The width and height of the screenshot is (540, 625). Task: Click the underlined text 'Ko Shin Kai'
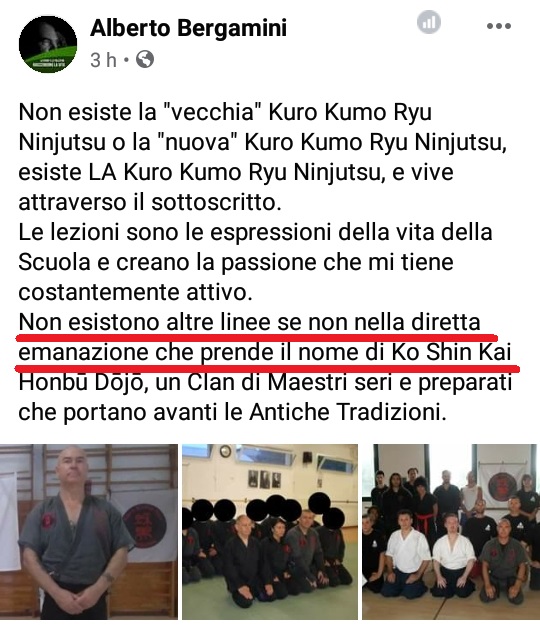click(x=451, y=352)
